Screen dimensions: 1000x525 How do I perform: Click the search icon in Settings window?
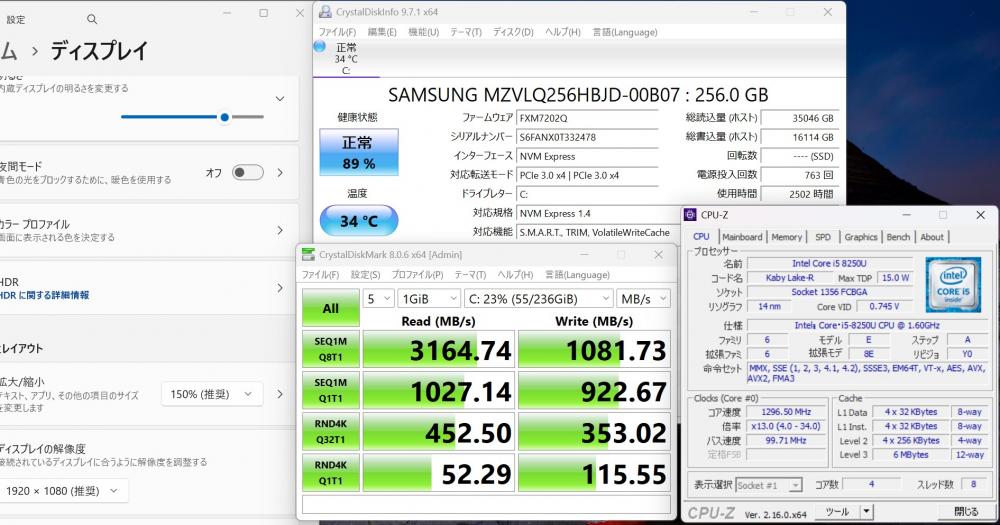click(92, 20)
